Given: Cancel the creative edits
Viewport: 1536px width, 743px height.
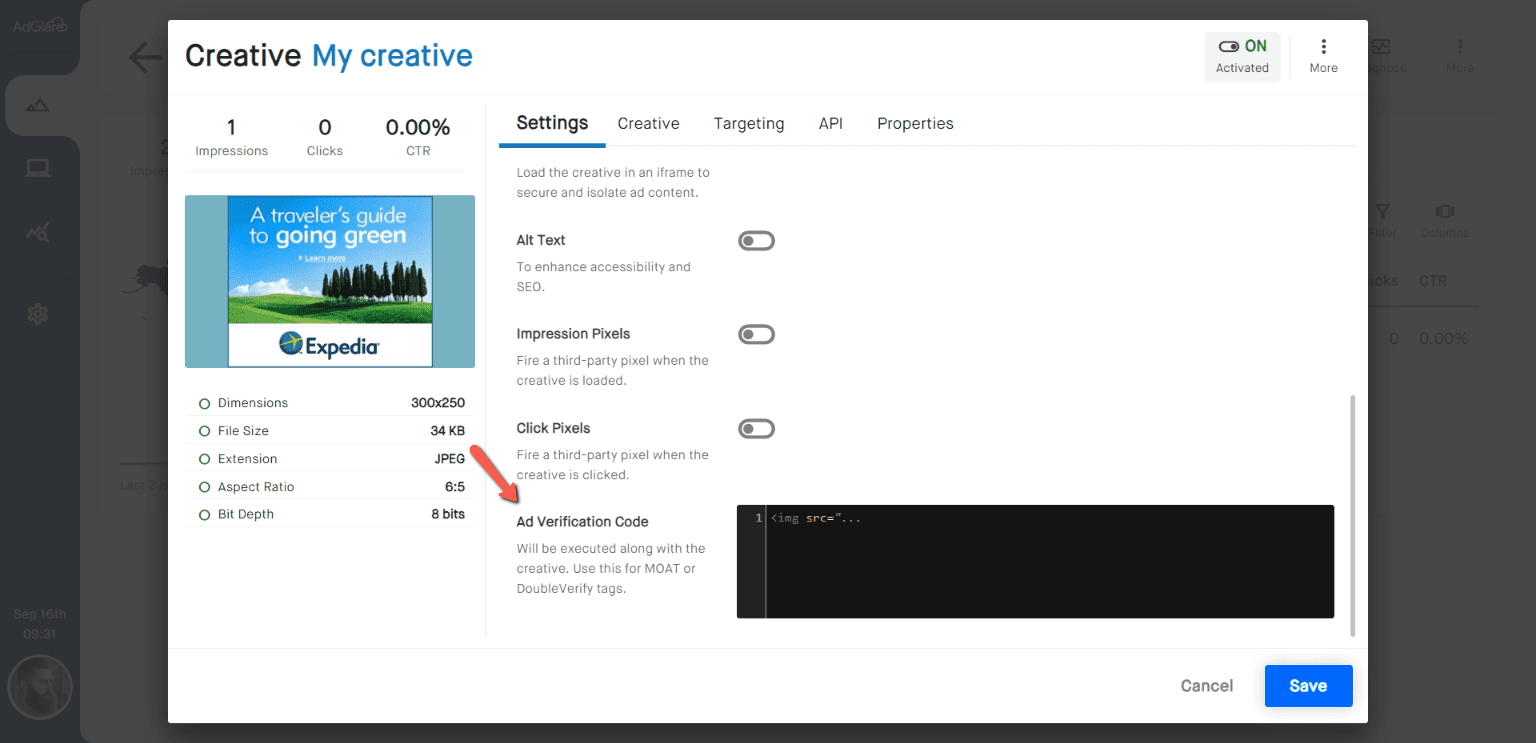Looking at the screenshot, I should pyautogui.click(x=1206, y=686).
